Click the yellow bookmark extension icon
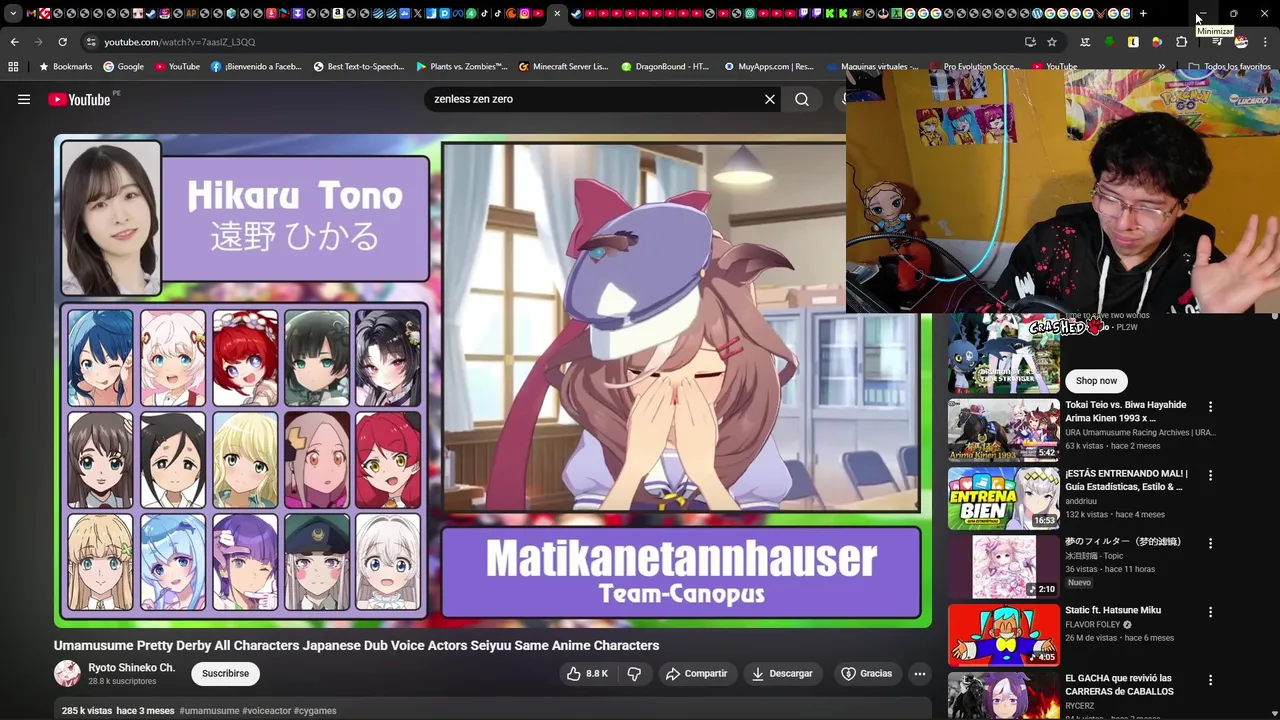 point(1133,42)
